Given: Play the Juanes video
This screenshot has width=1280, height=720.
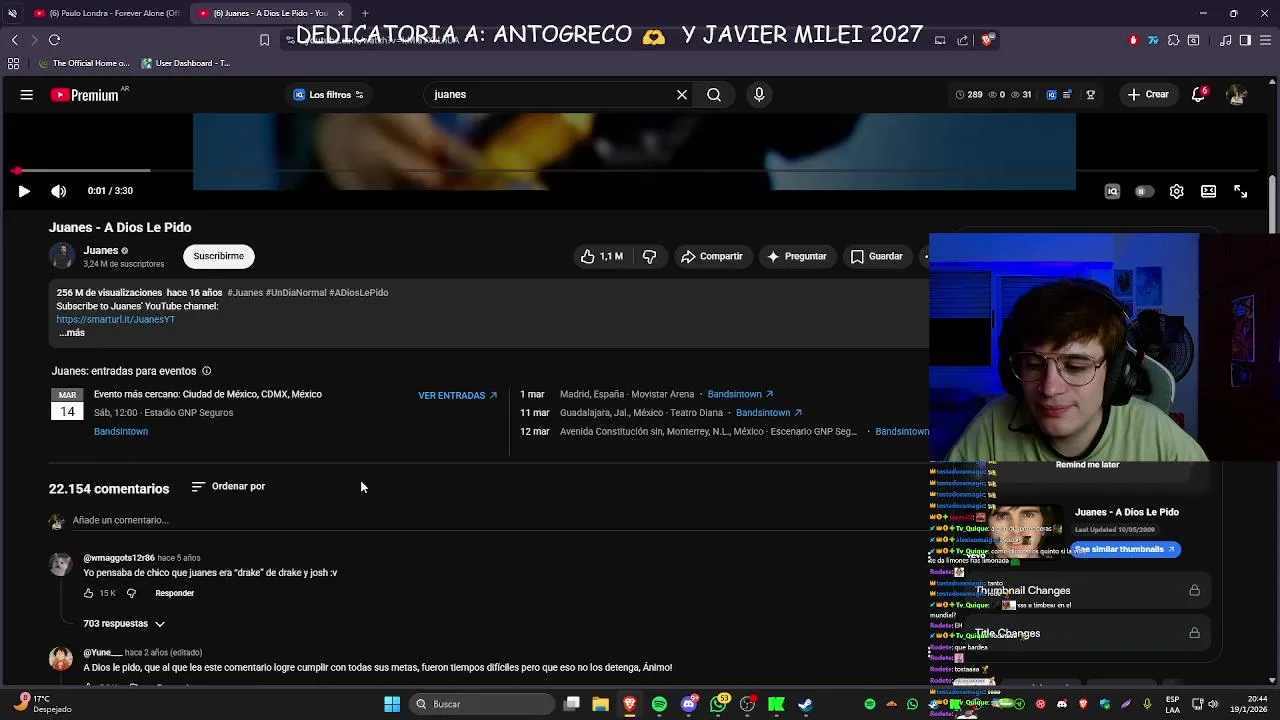Looking at the screenshot, I should (24, 191).
